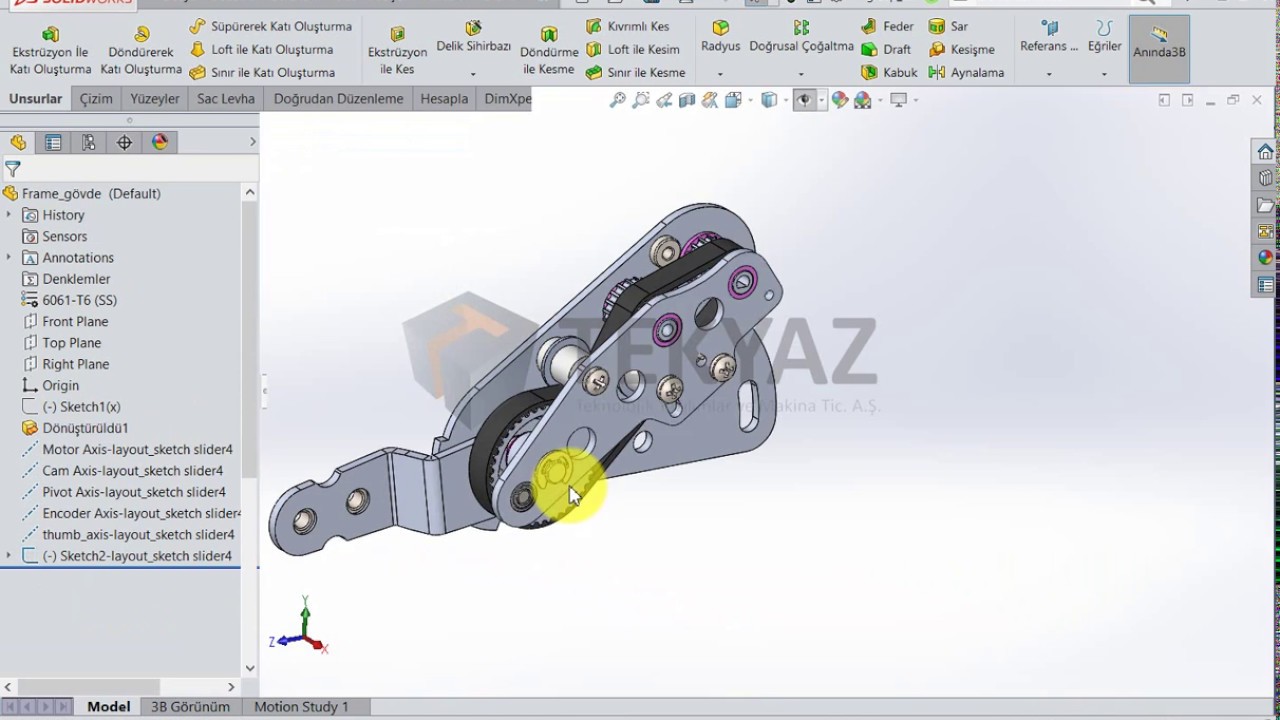This screenshot has width=1280, height=720.
Task: Expand the Sketch2-layout_sketch slider4 node
Action: click(9, 555)
